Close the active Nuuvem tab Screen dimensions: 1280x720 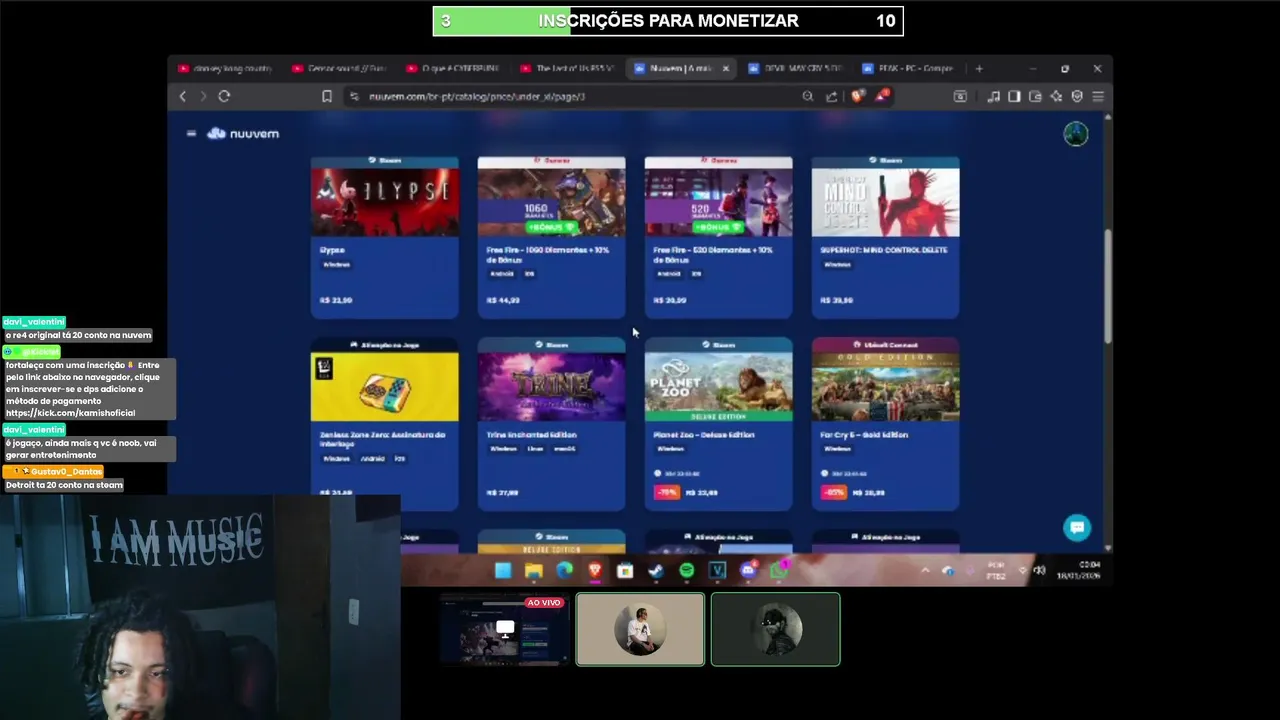click(x=726, y=68)
